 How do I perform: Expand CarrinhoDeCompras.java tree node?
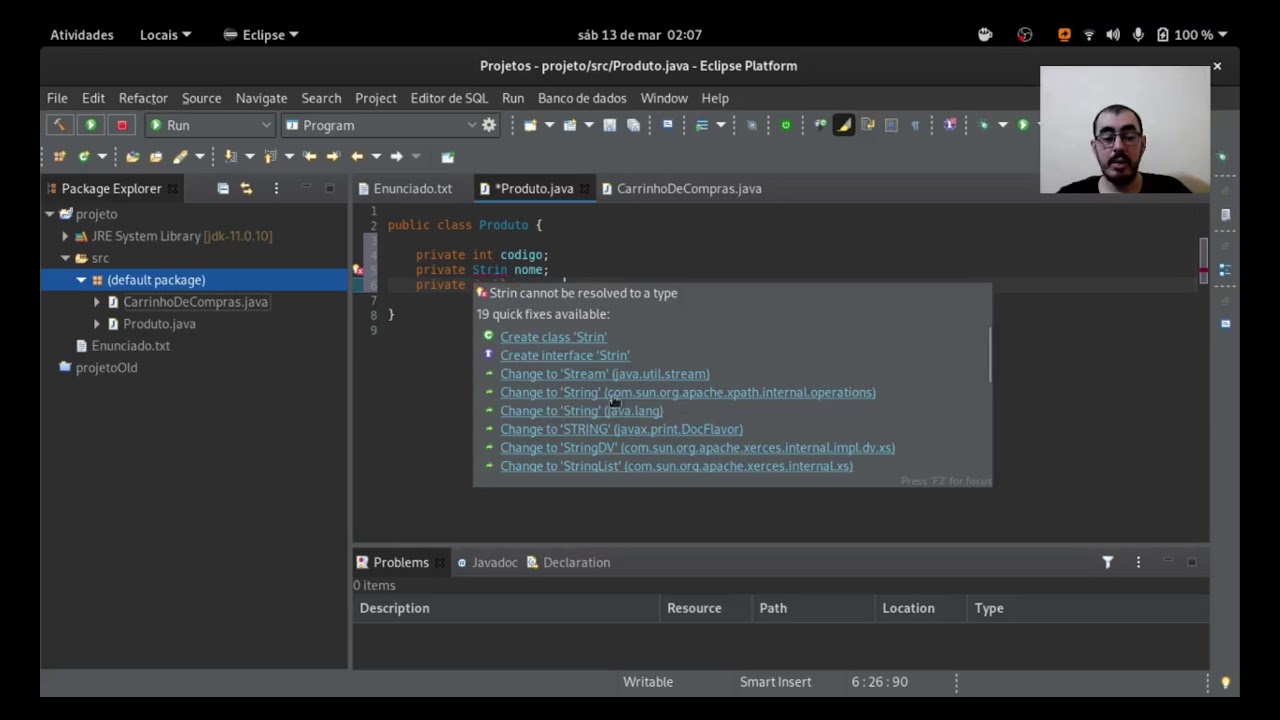point(97,302)
